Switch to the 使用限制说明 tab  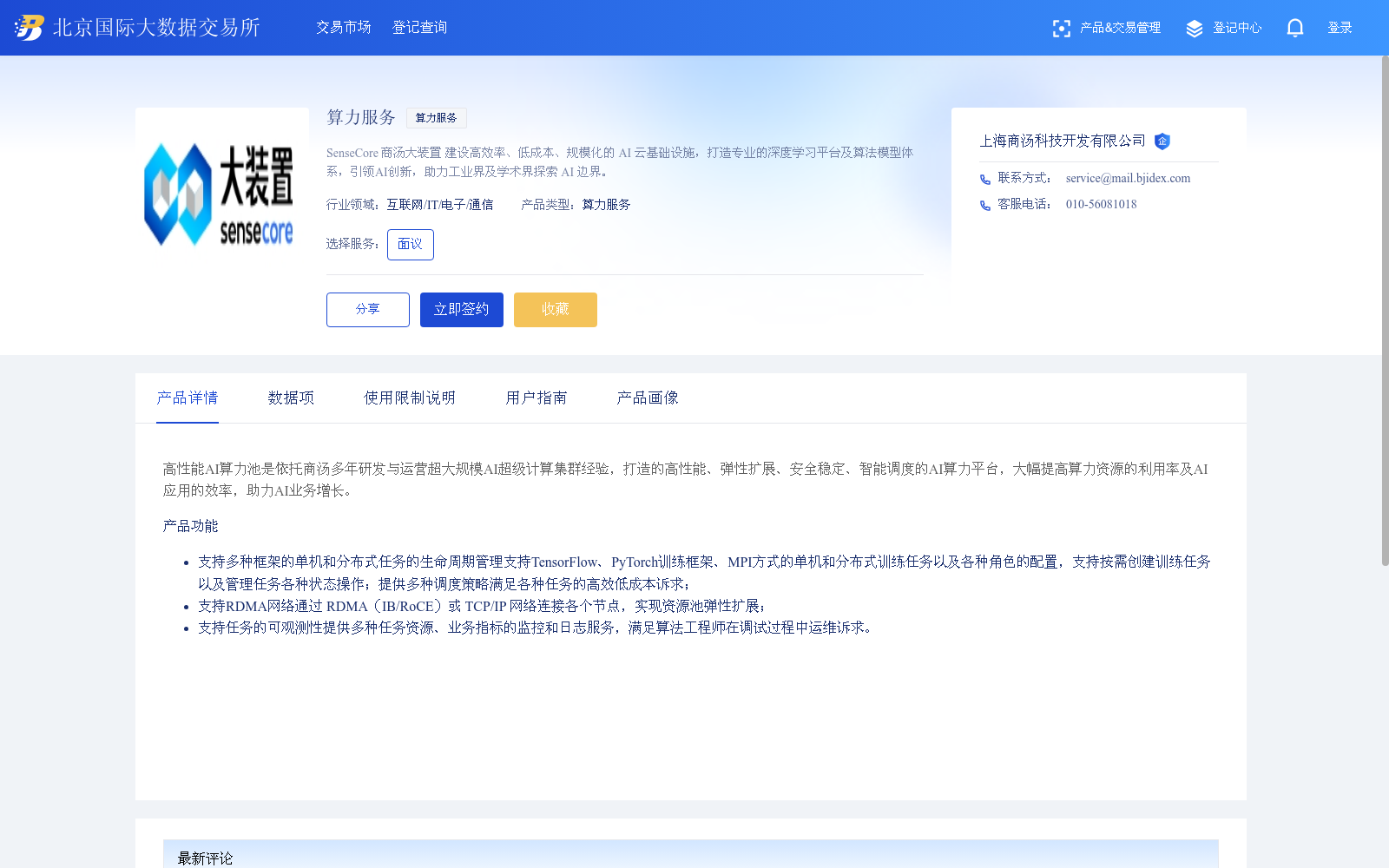410,398
